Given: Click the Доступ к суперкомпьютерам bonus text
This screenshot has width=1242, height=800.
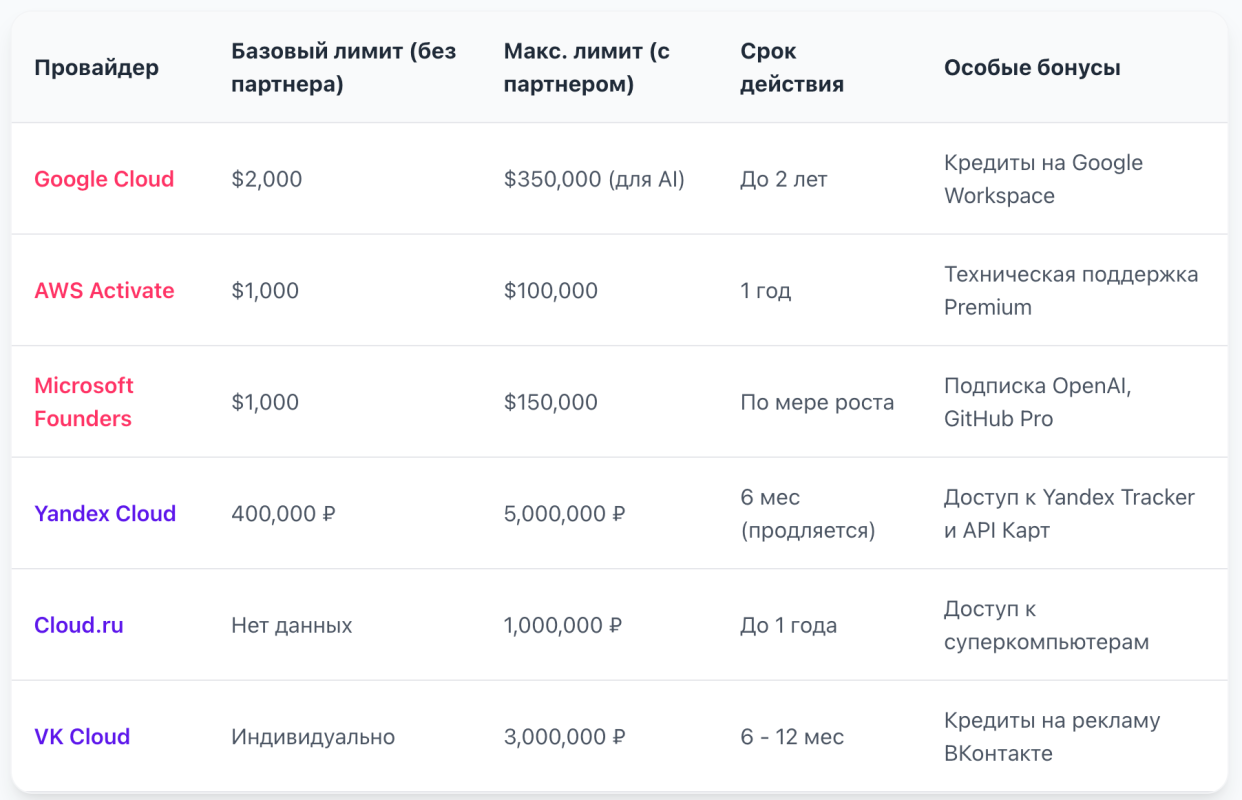Looking at the screenshot, I should point(1046,626).
